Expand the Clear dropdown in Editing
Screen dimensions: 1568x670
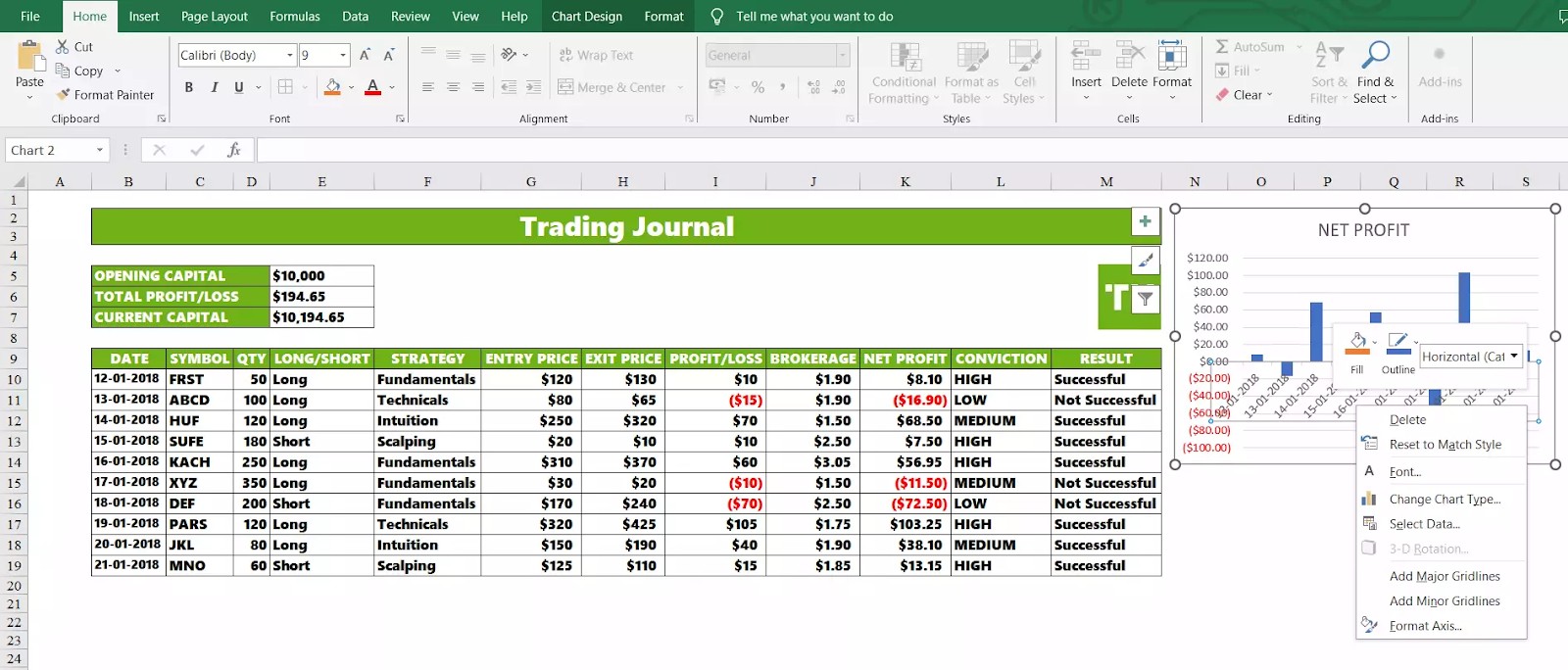point(1270,95)
